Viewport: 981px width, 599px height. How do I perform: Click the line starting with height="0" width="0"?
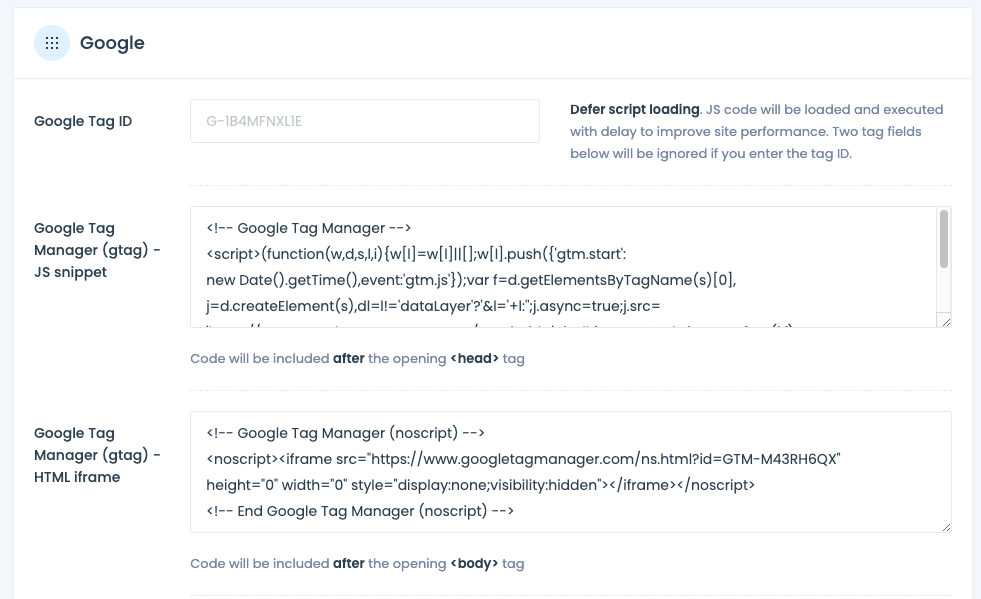coord(480,485)
